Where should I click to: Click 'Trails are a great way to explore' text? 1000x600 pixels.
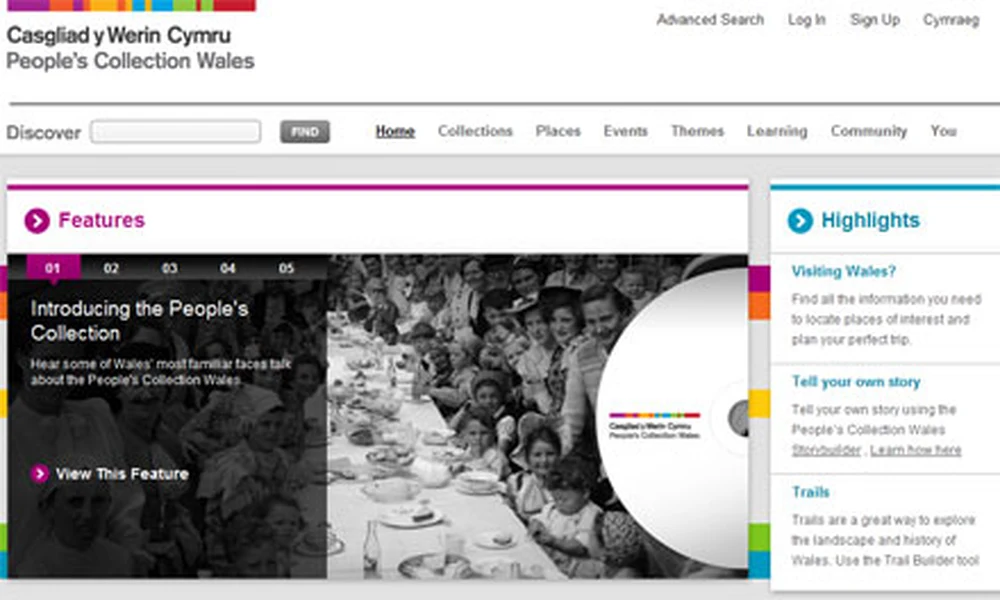[885, 540]
